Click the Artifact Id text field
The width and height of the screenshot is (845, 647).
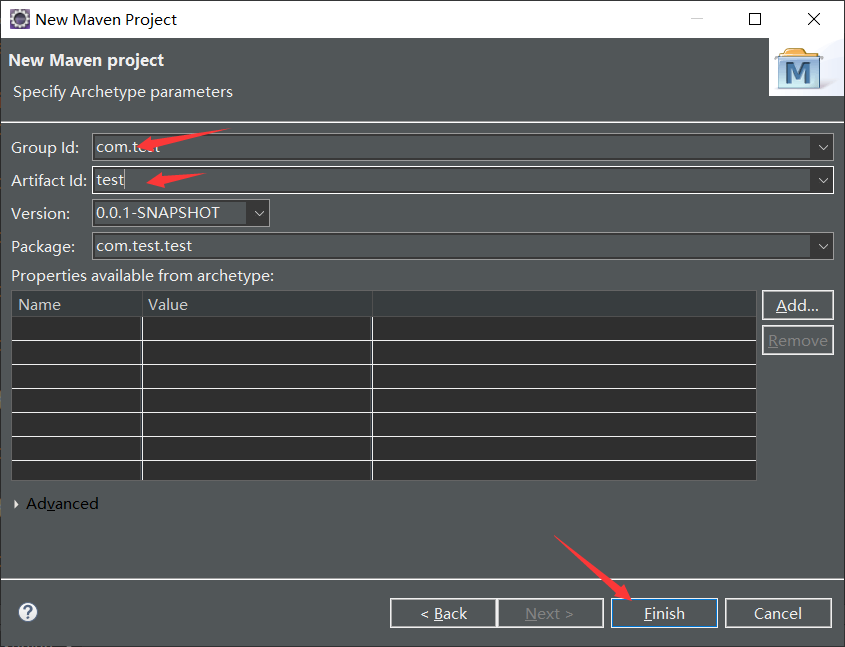click(452, 180)
